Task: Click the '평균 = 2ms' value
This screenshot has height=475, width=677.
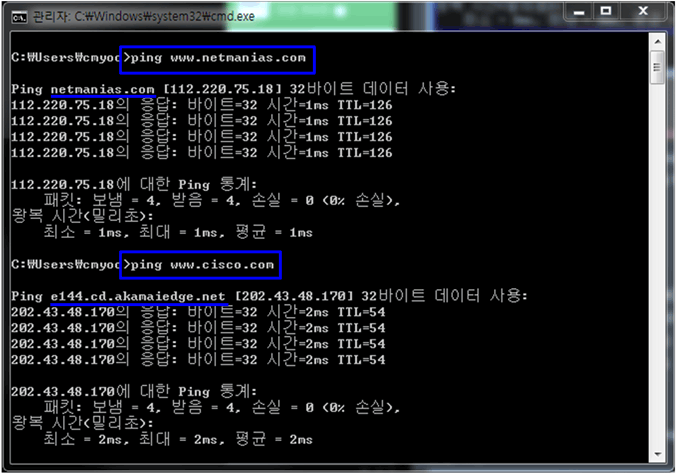Action: [274, 439]
